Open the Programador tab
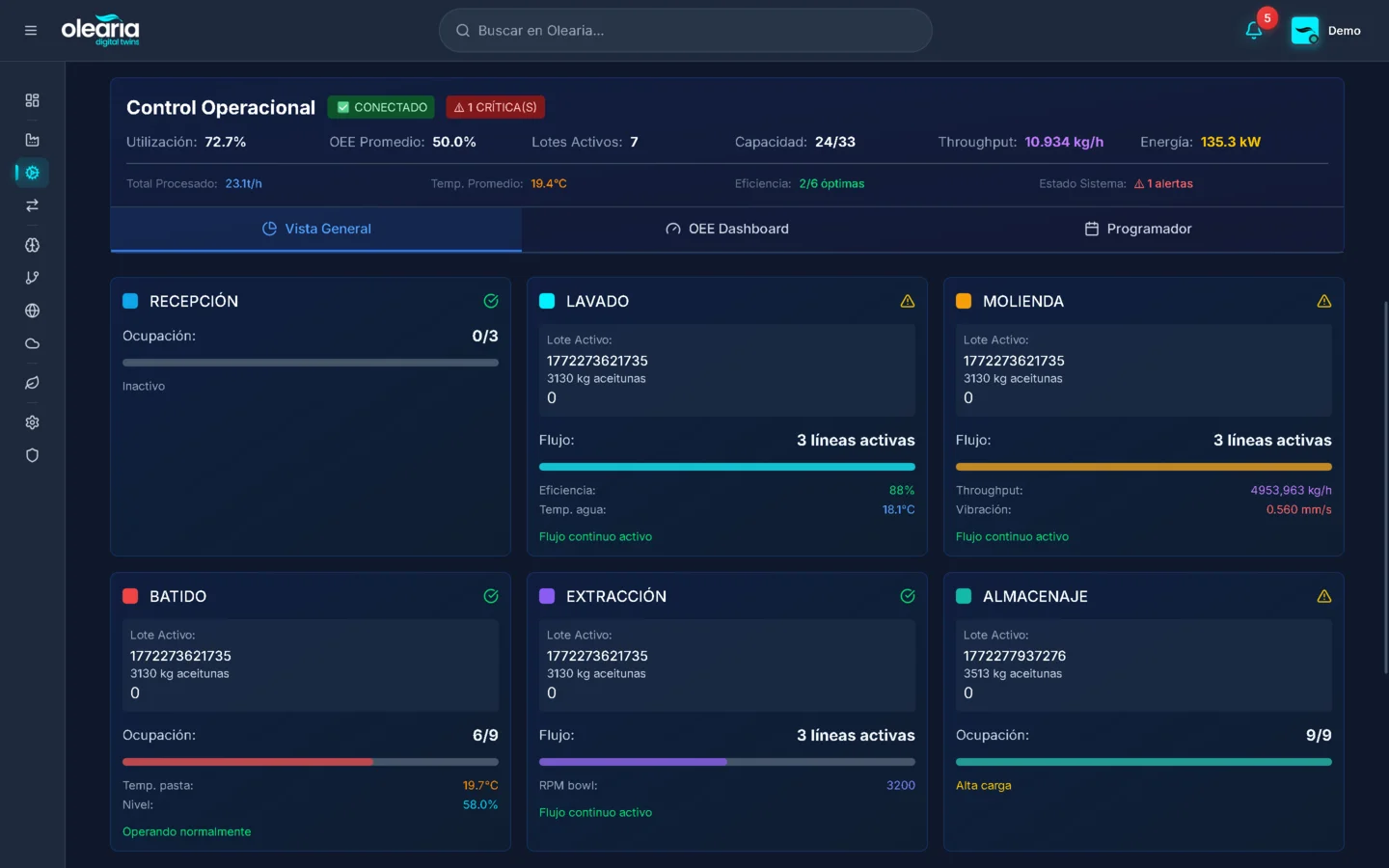Image resolution: width=1389 pixels, height=868 pixels. point(1137,229)
